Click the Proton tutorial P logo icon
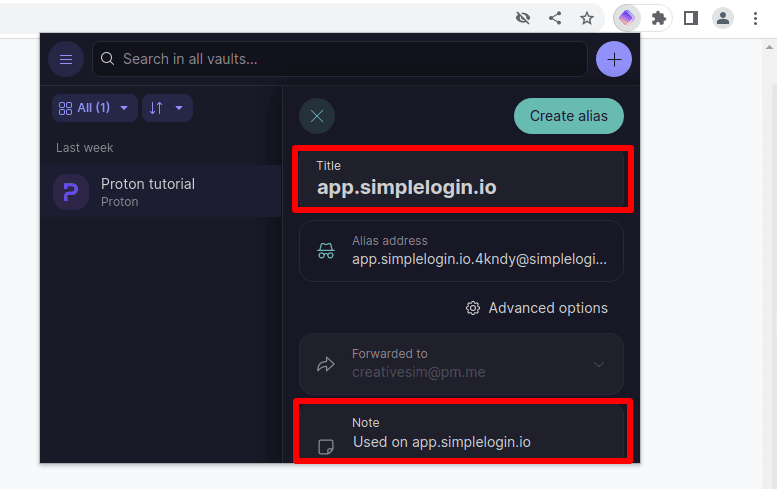777x489 pixels. pyautogui.click(x=71, y=192)
